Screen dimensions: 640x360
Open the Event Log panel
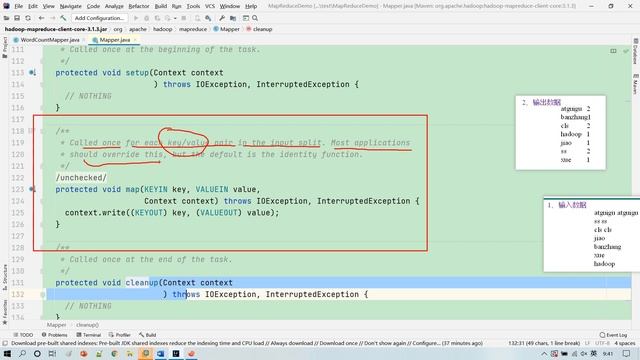click(613, 335)
